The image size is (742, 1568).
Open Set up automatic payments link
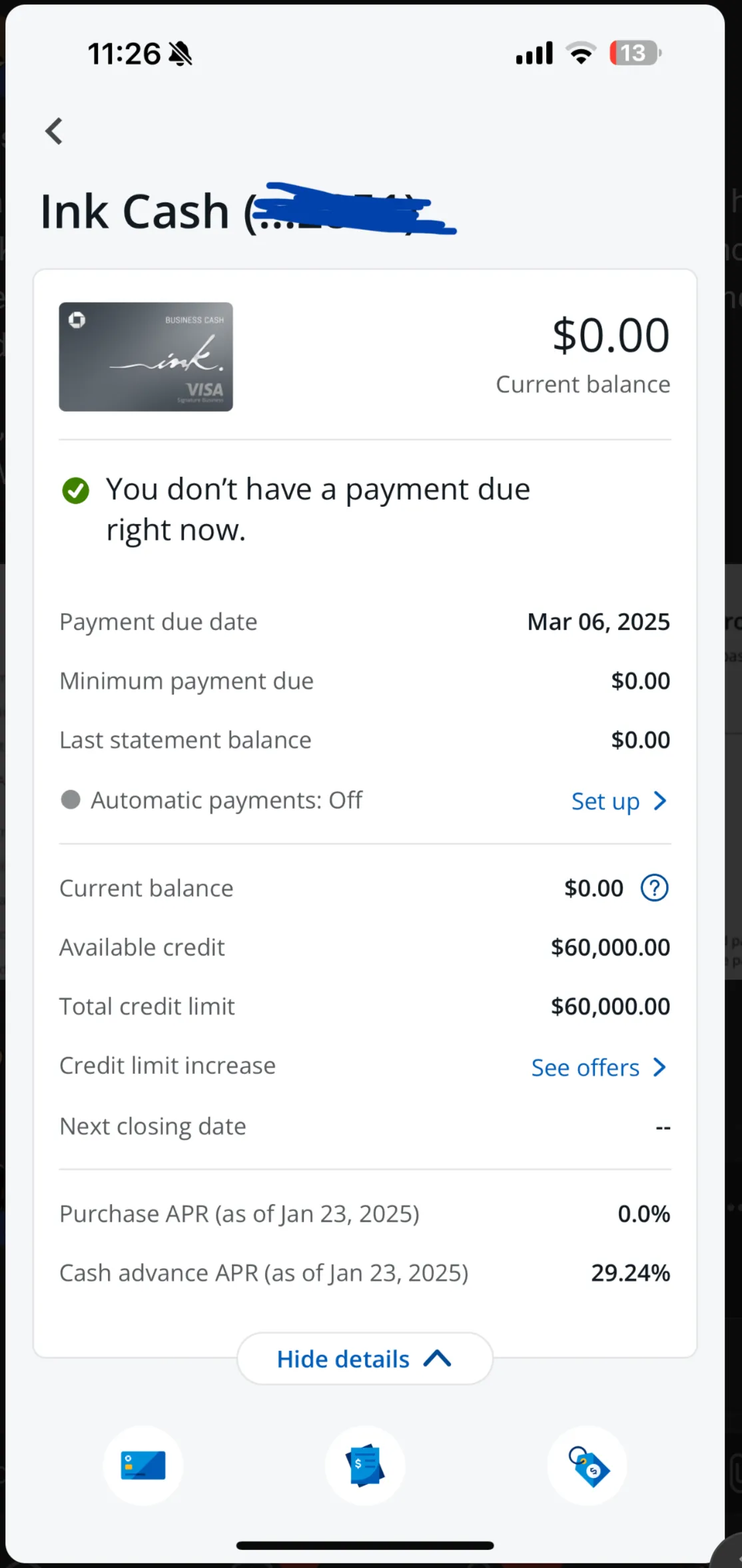(x=605, y=801)
